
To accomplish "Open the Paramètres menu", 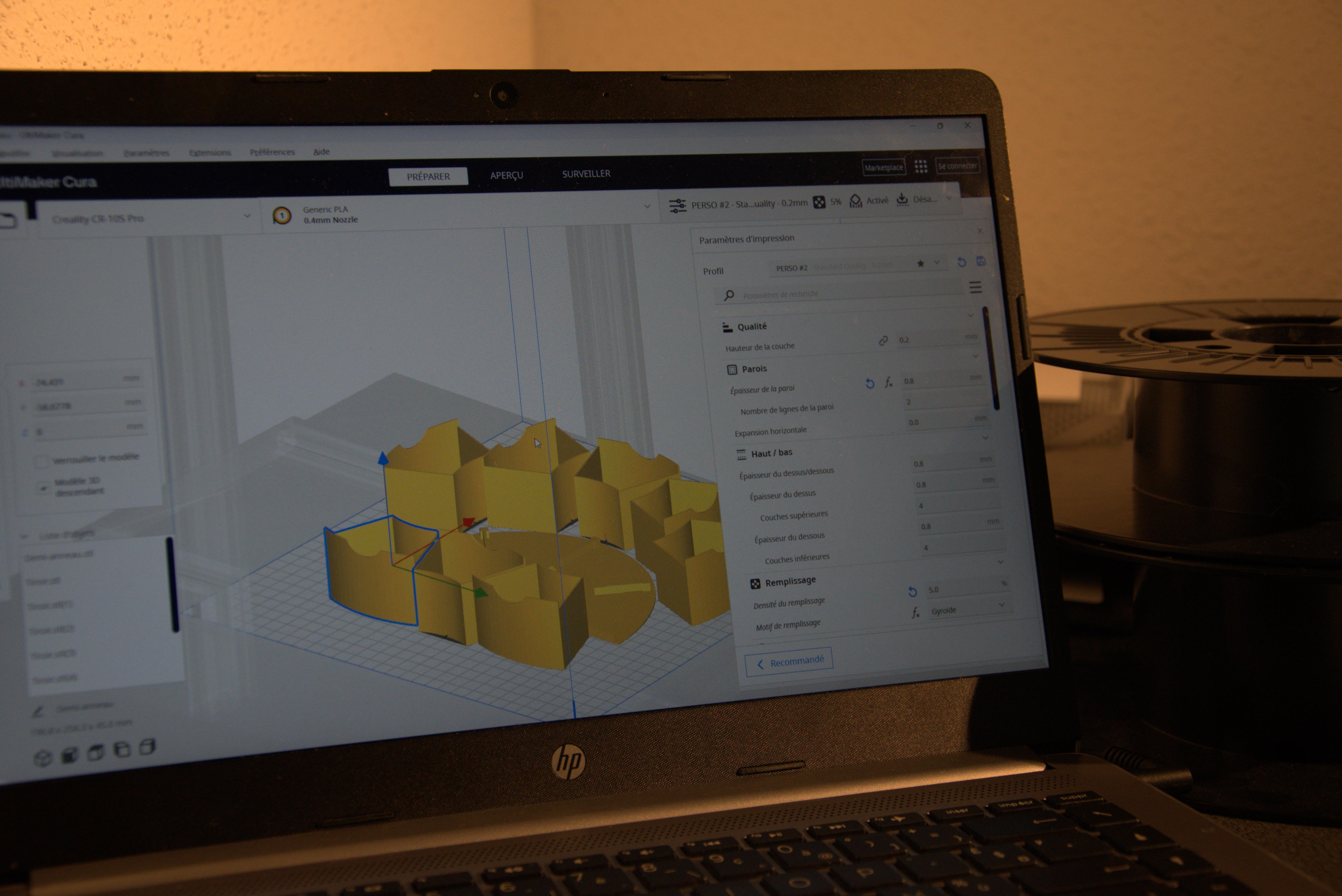I will tap(146, 153).
